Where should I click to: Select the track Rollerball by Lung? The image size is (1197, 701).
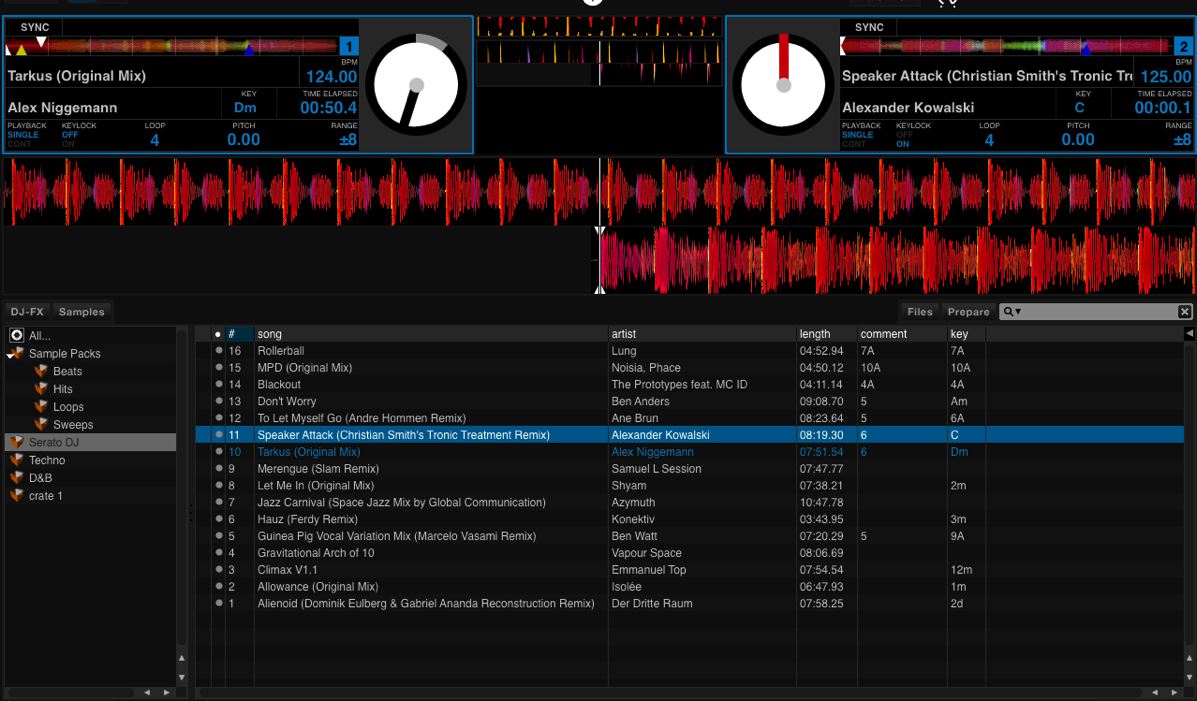[x=281, y=351]
